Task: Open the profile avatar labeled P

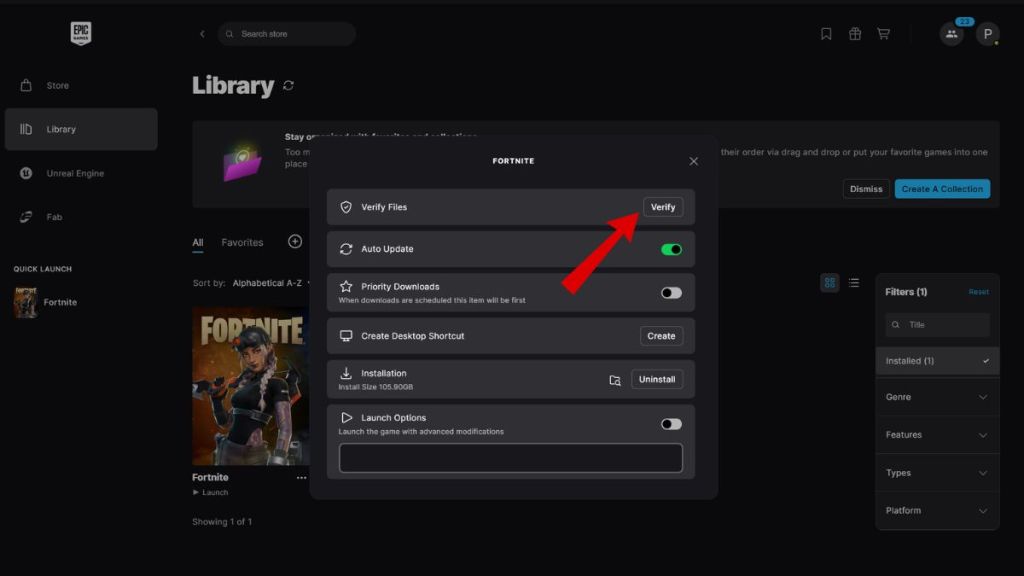Action: tap(987, 34)
